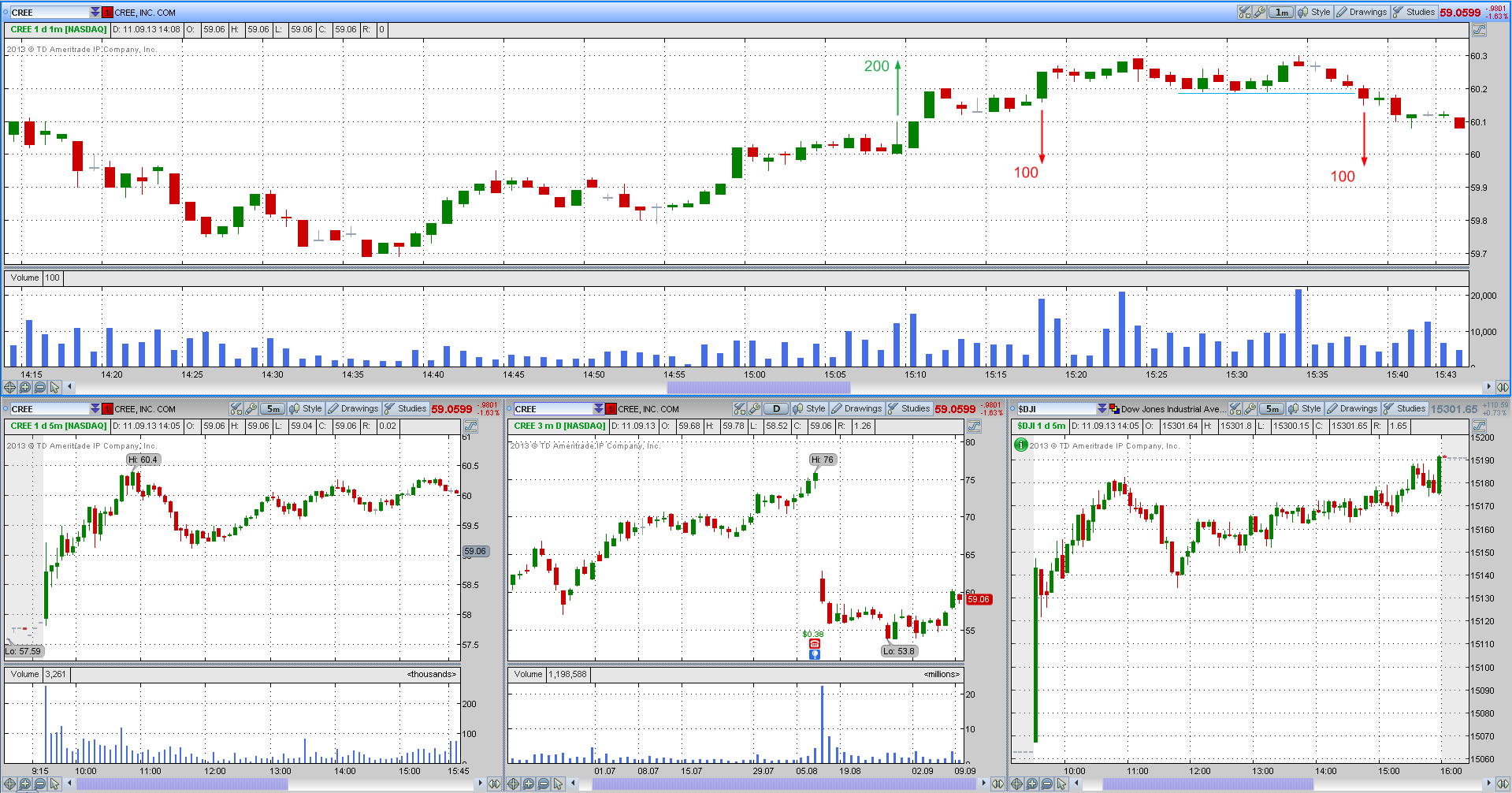This screenshot has width=1512, height=793.
Task: Open the Studies menu of the CREE 5m chart
Action: pyautogui.click(x=405, y=408)
